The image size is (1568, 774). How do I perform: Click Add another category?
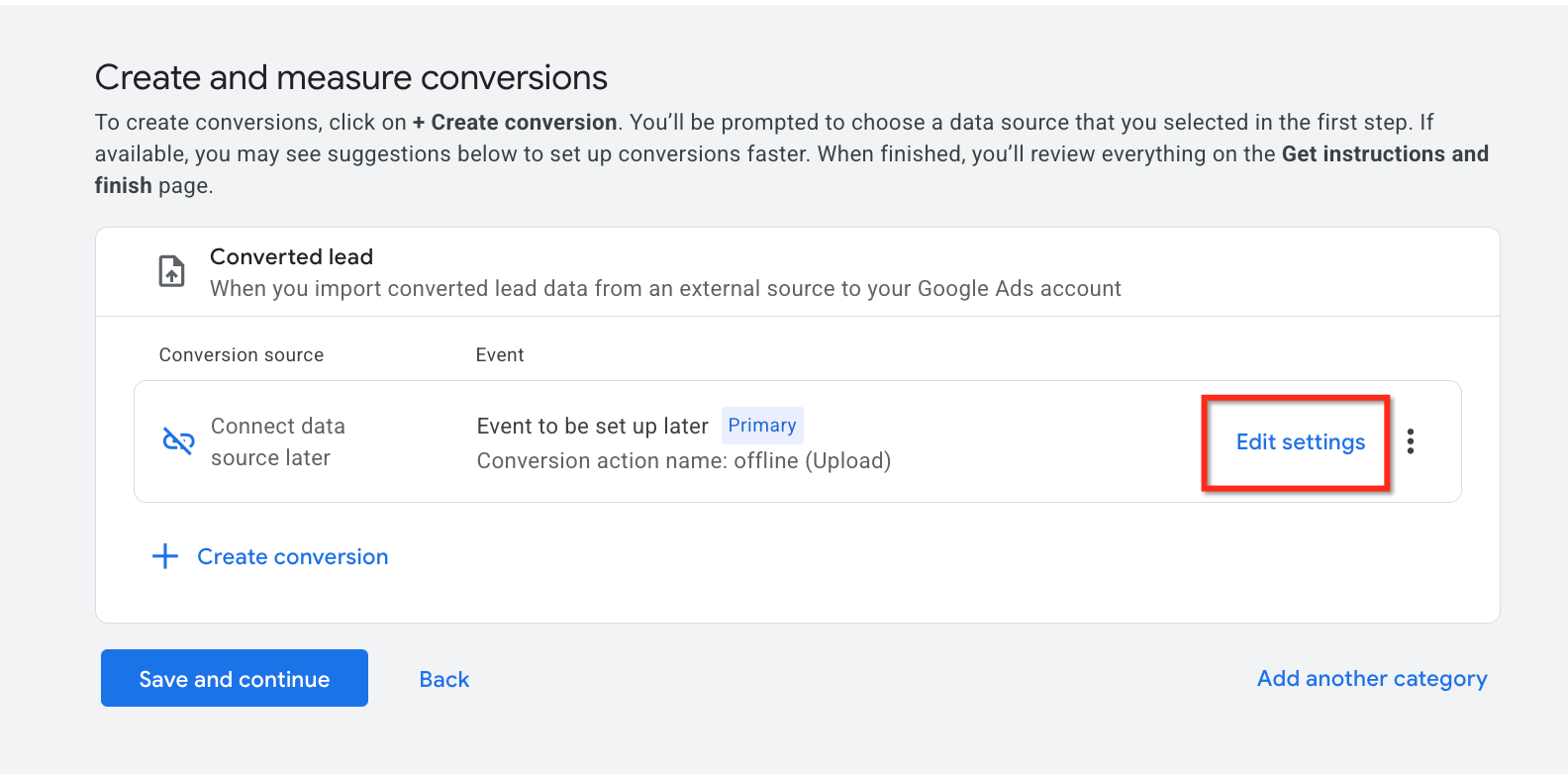point(1372,679)
